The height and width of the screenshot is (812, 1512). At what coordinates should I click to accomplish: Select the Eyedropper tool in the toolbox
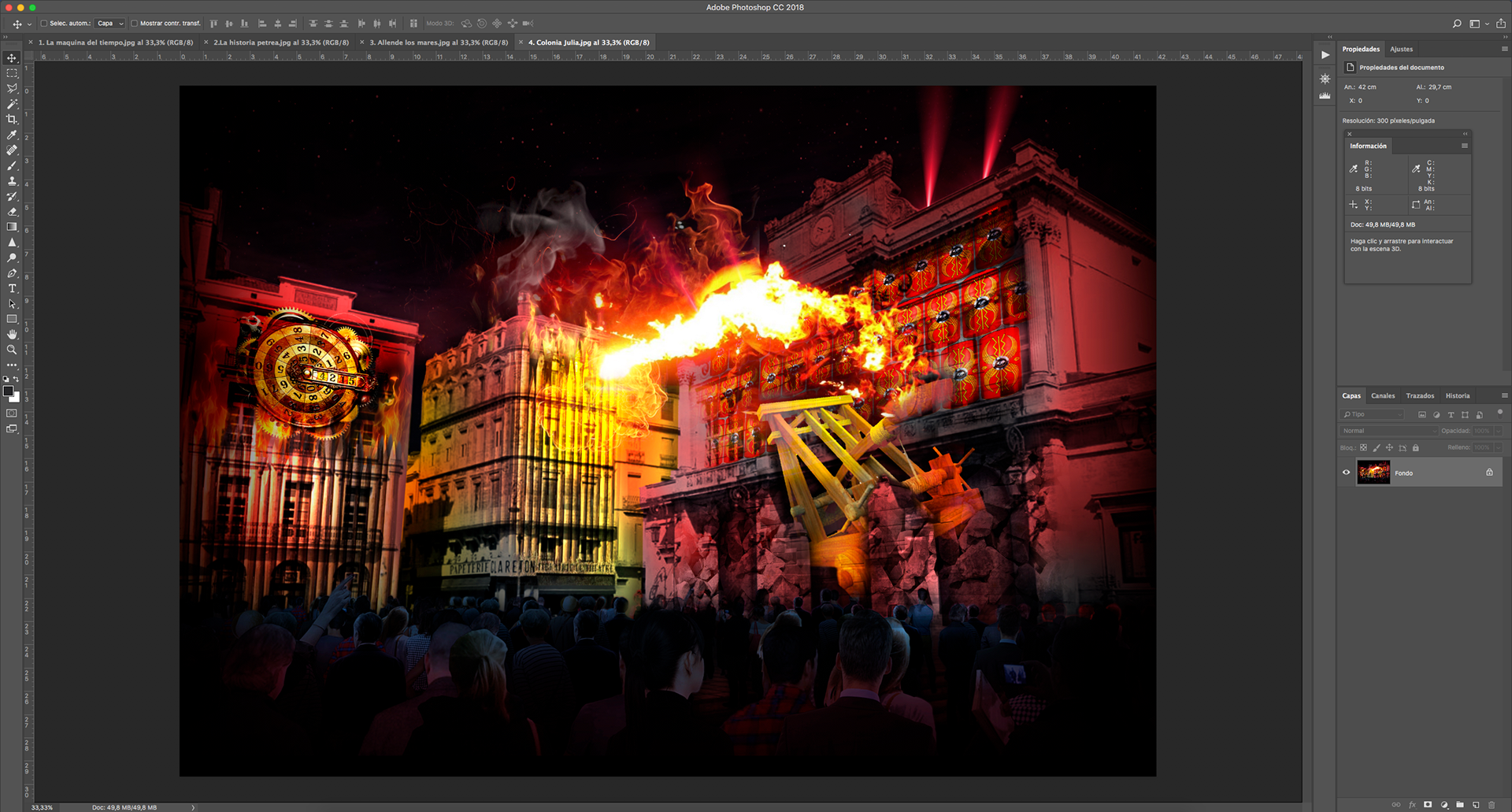[x=12, y=135]
